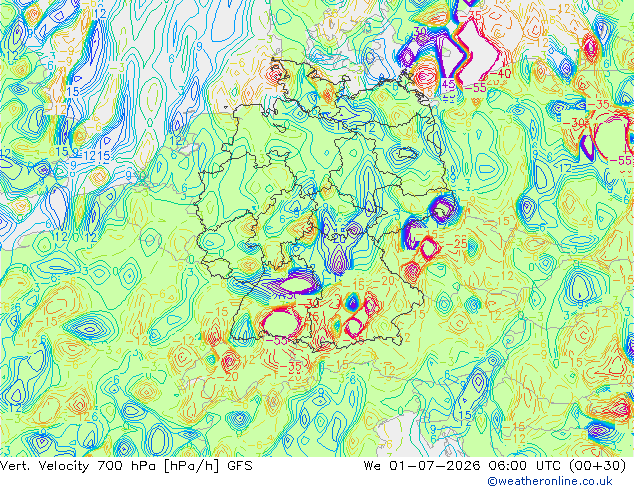Click the purple teardrop-shaped contour cell

[338, 260]
